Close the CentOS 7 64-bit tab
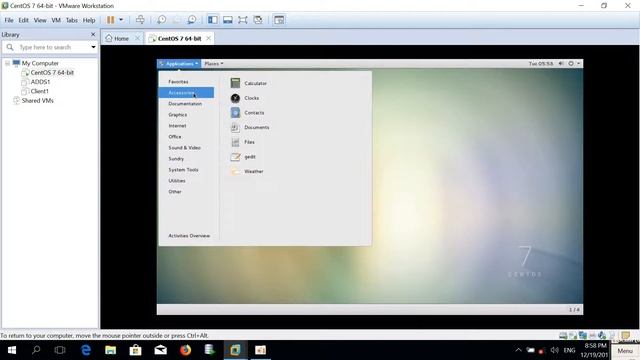Image resolution: width=640 pixels, height=360 pixels. pyautogui.click(x=209, y=38)
